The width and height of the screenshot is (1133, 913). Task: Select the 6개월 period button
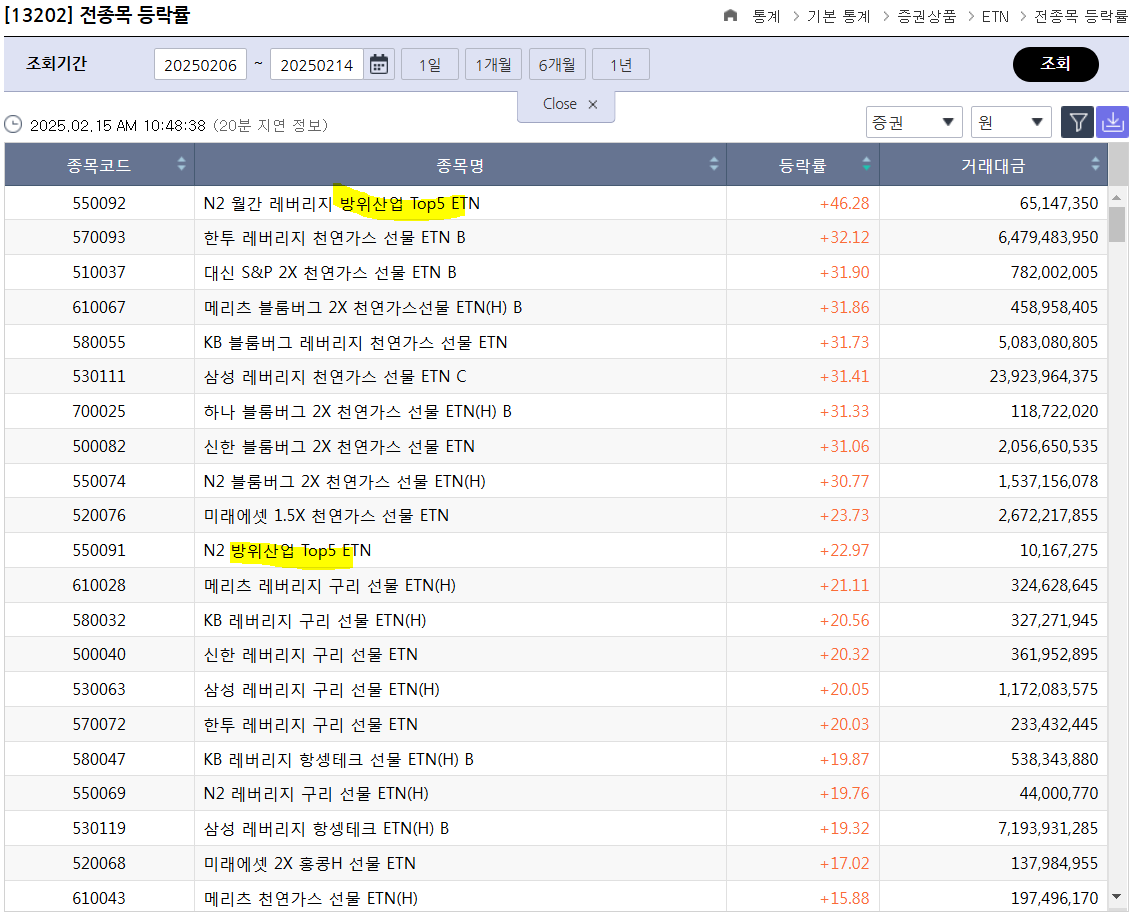(557, 65)
